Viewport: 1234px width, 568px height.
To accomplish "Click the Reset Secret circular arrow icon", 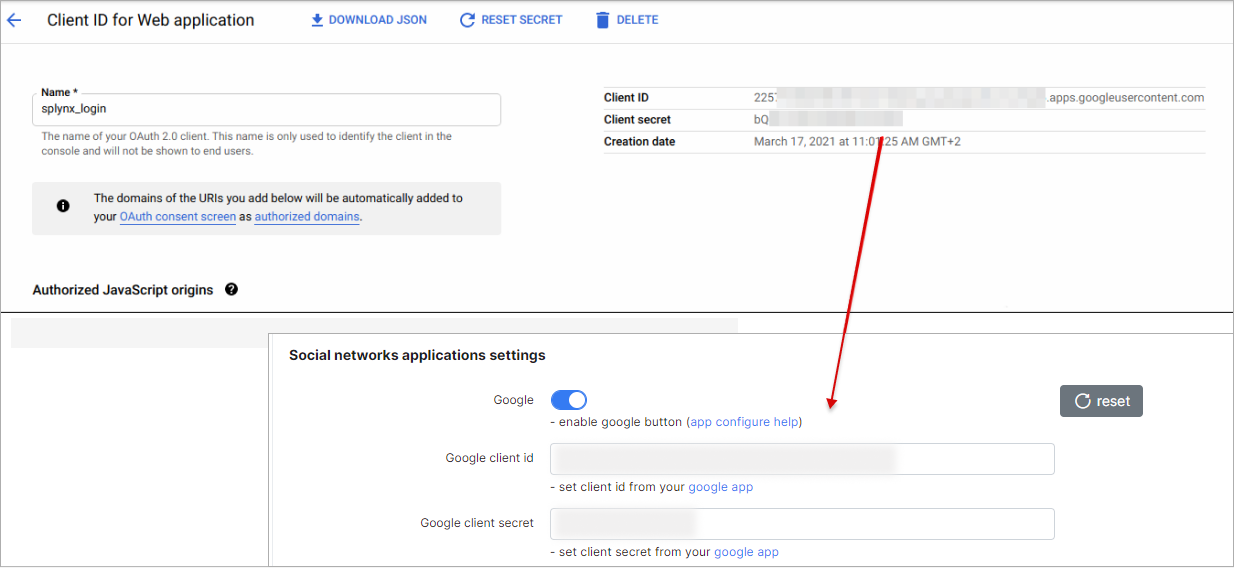I will [x=467, y=20].
